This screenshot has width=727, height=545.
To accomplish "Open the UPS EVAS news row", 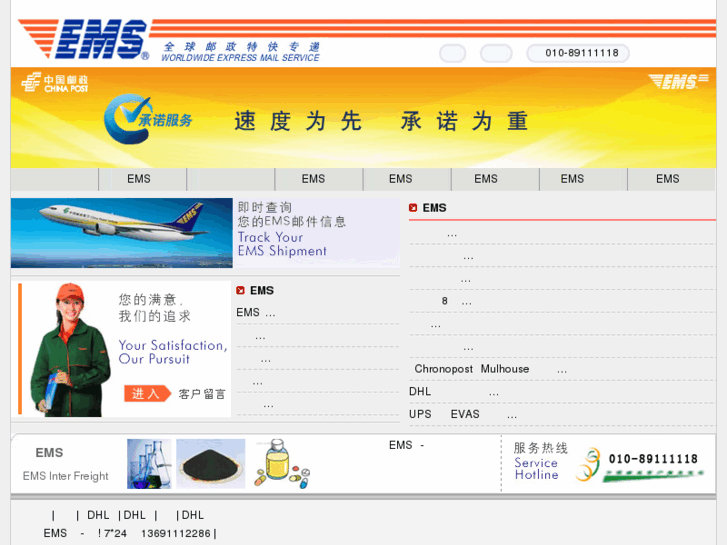I will coord(562,414).
